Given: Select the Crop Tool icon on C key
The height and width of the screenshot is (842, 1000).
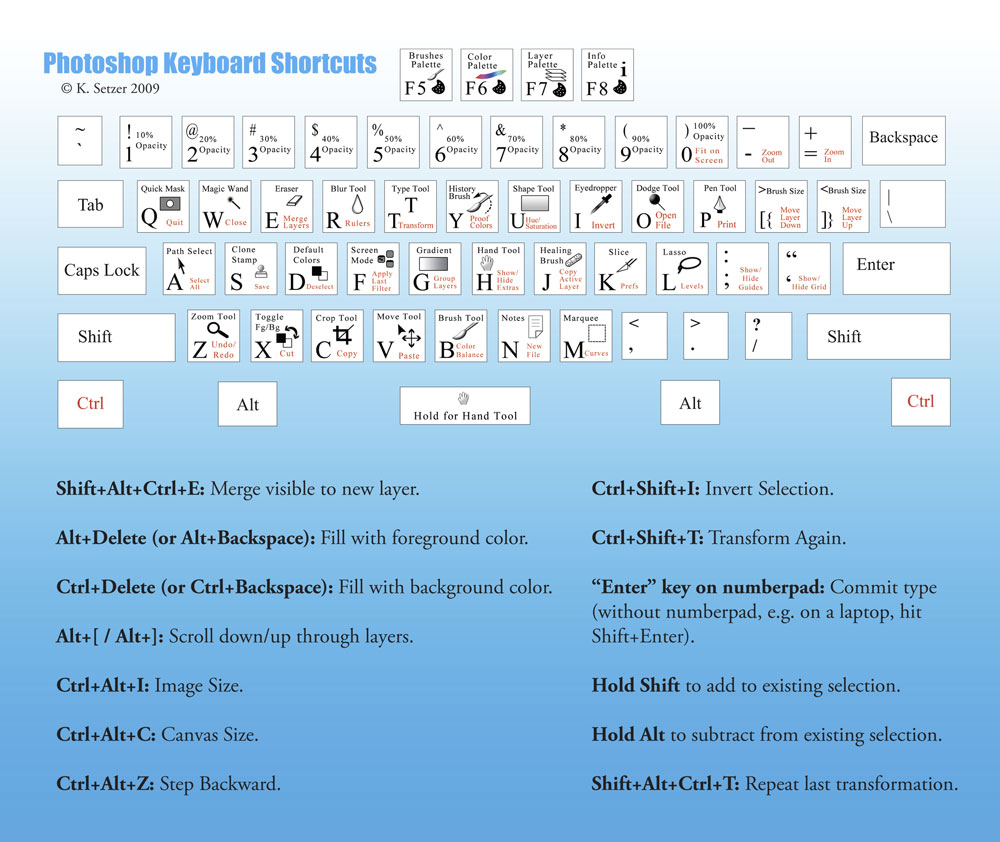Looking at the screenshot, I should 342,334.
